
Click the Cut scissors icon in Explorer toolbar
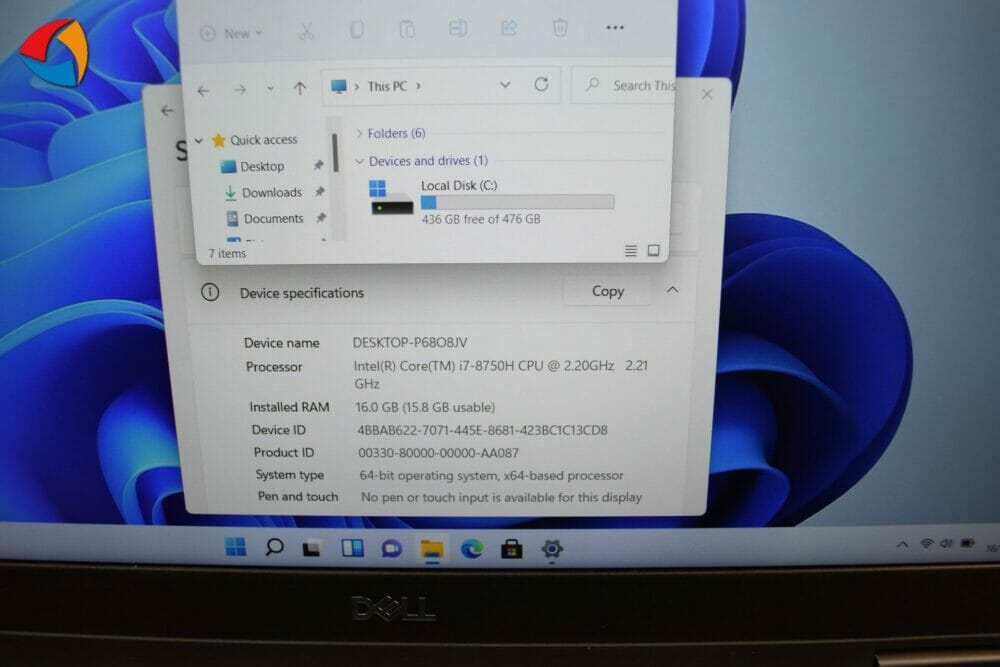[x=307, y=30]
